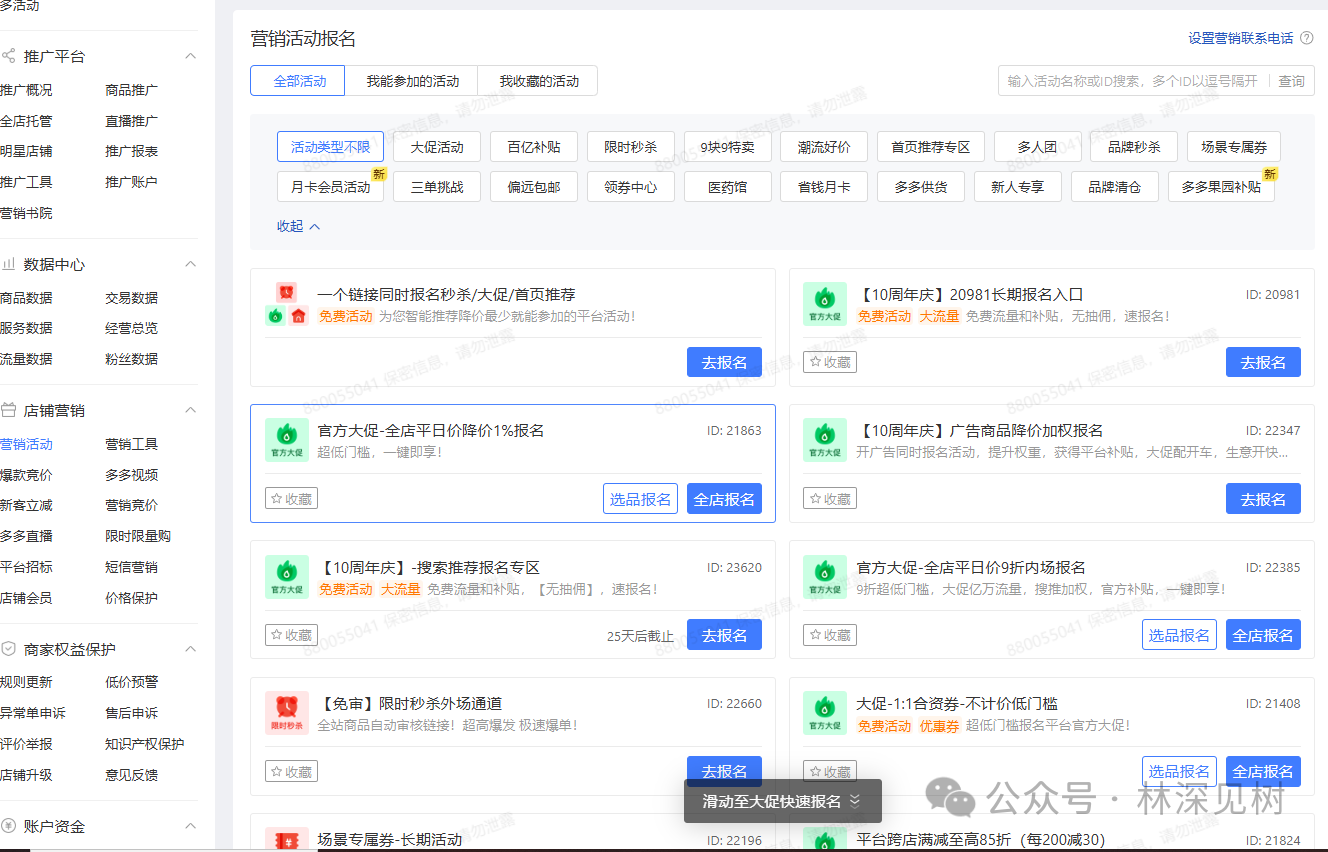Image resolution: width=1328 pixels, height=852 pixels.
Task: Toggle 收藏 star for 搜索推荐报名专区 activity
Action: [x=291, y=635]
